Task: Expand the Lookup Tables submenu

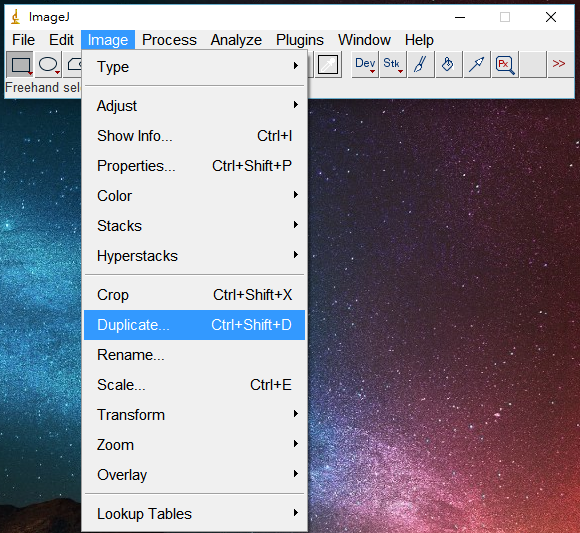Action: click(195, 514)
